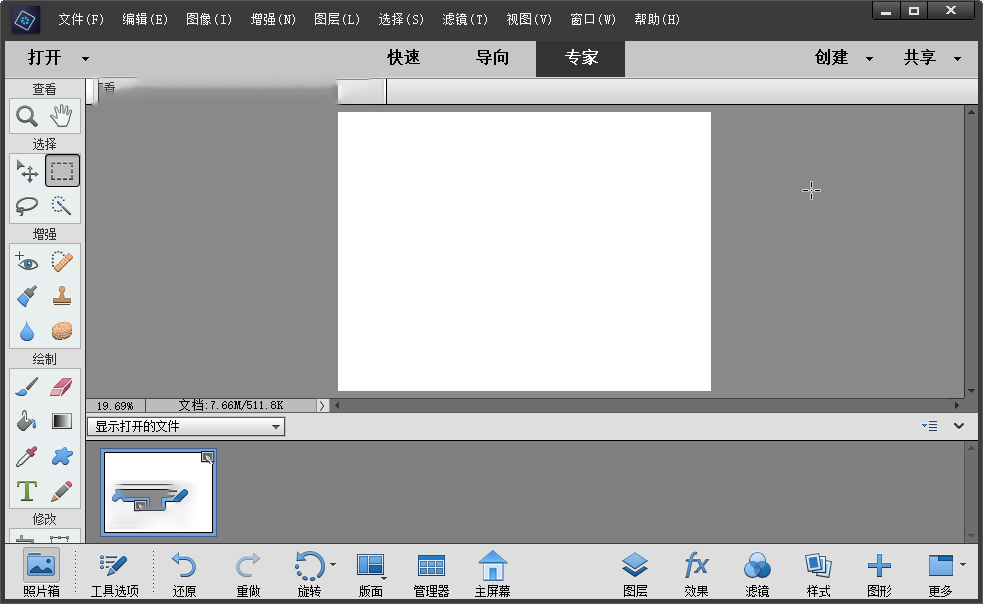Select the Text type tool
The height and width of the screenshot is (604, 983).
[27, 491]
